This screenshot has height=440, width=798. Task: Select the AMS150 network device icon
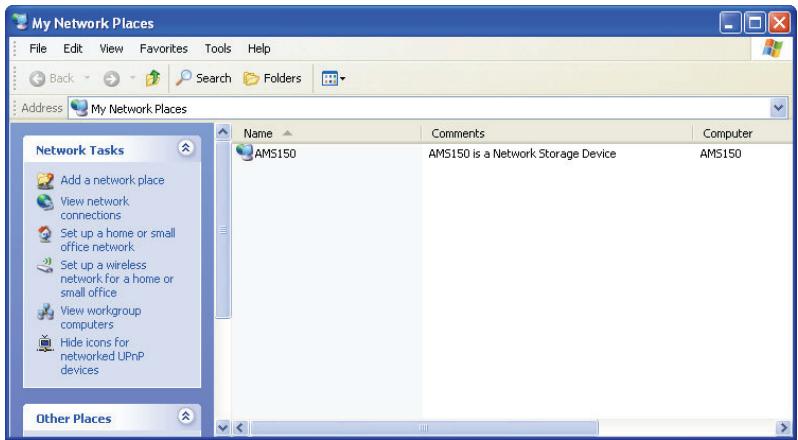(x=244, y=153)
